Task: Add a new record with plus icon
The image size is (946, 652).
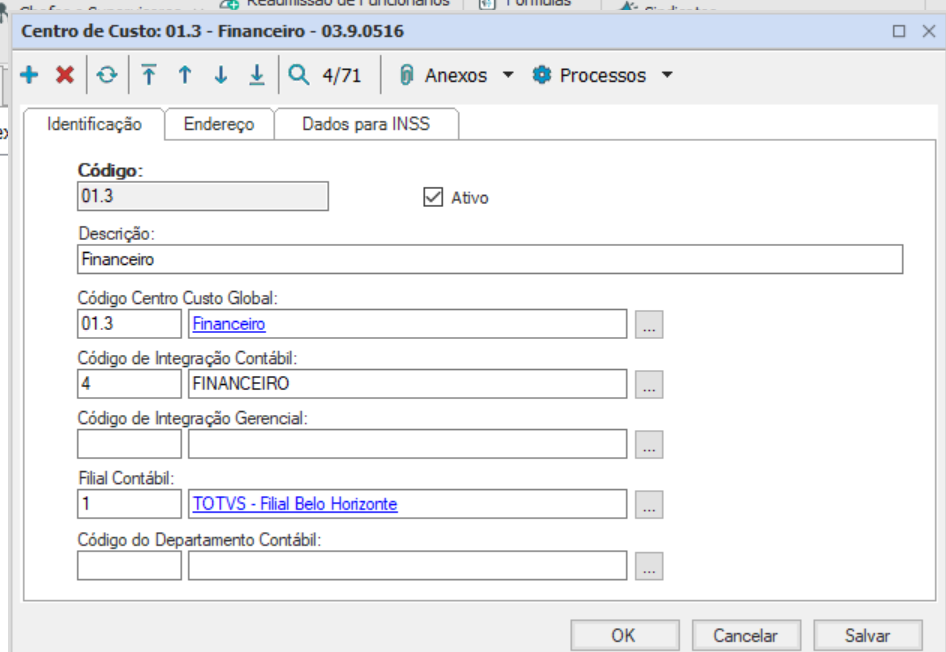Action: (29, 75)
